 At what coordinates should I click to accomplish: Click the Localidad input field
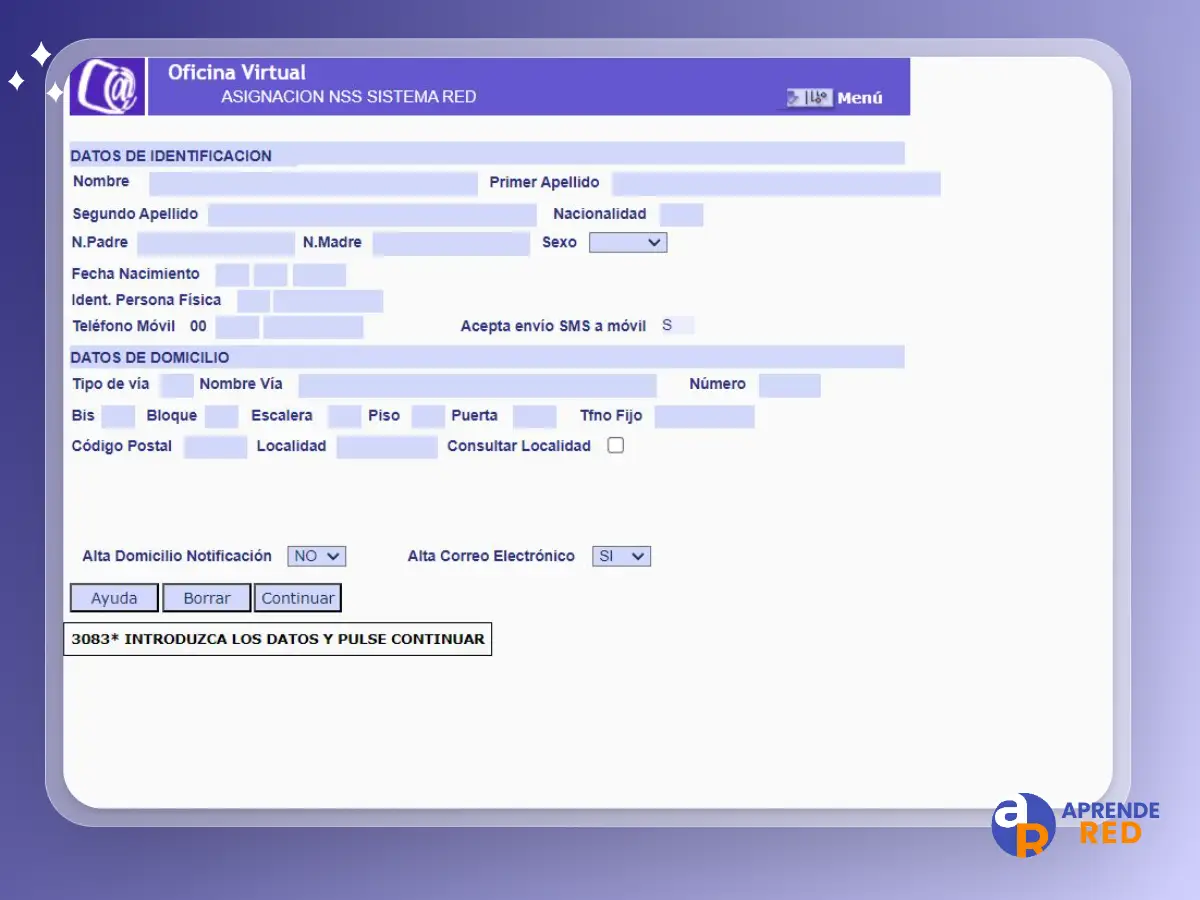coord(386,447)
